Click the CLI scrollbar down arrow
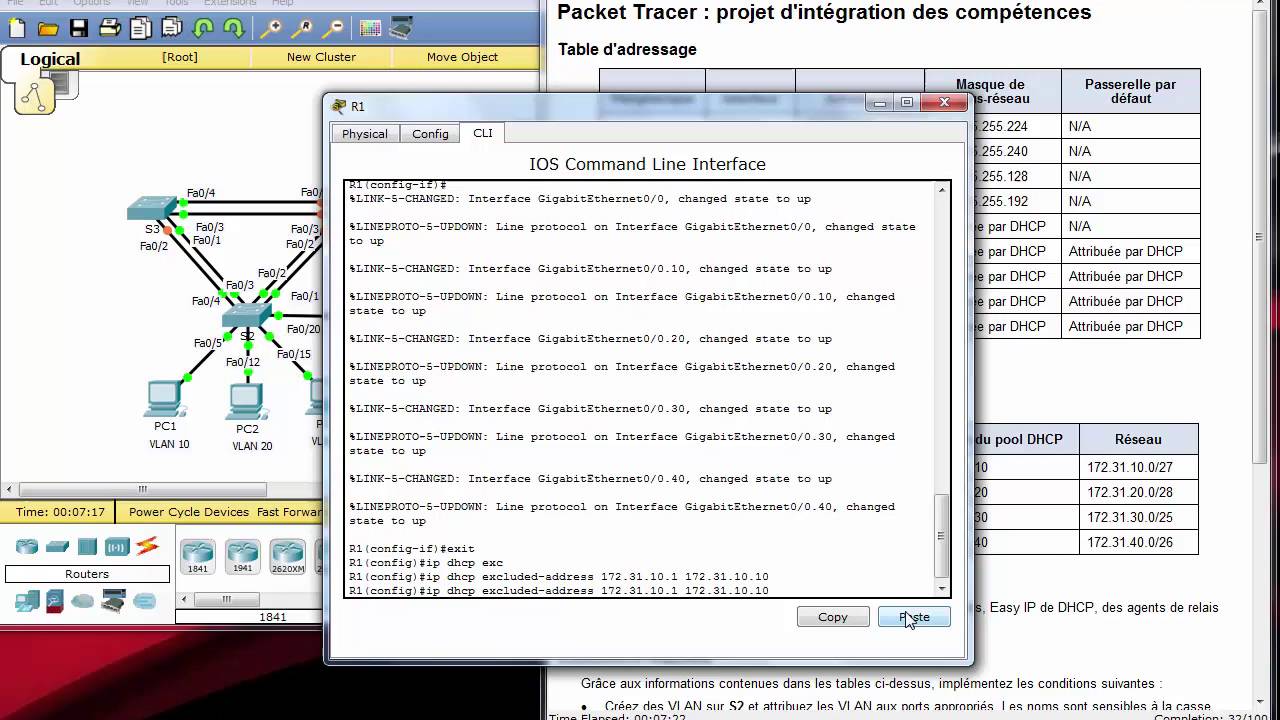This screenshot has height=720, width=1280. click(x=941, y=589)
